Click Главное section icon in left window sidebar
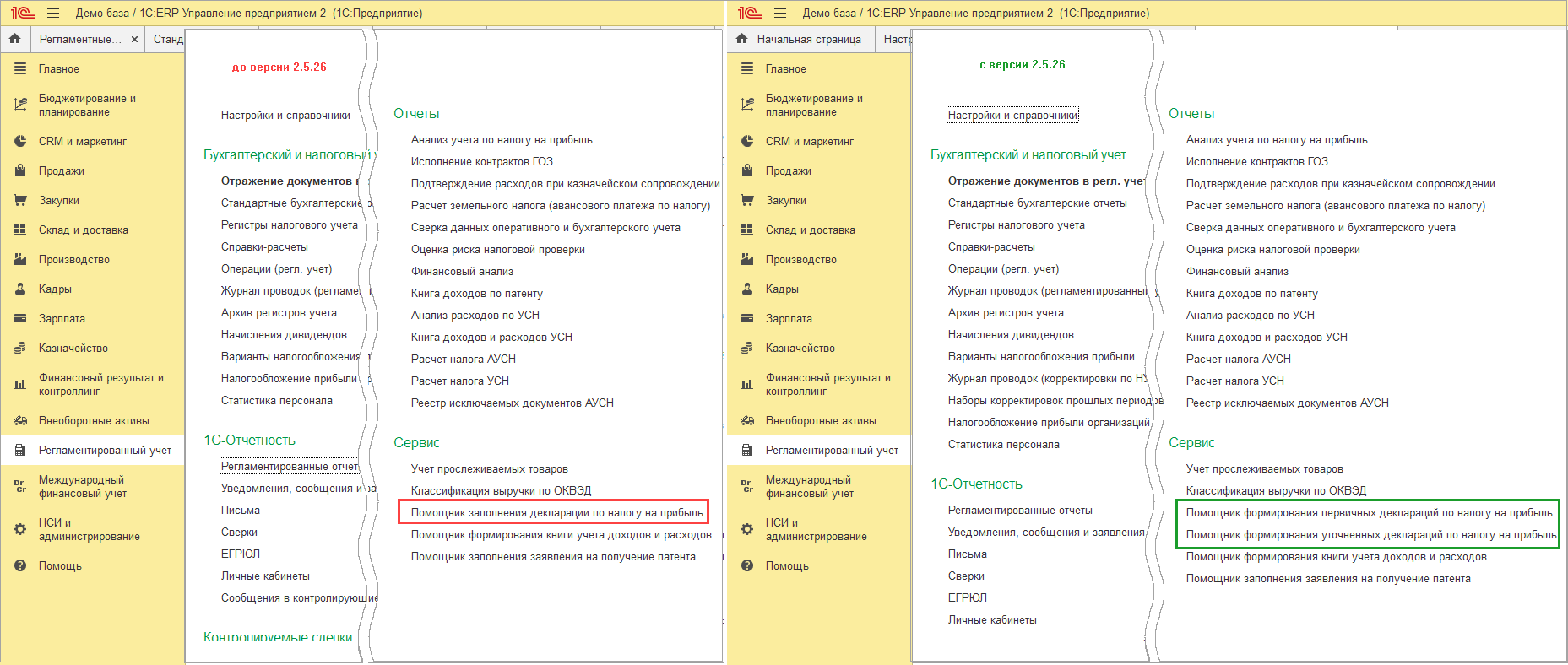 pyautogui.click(x=20, y=69)
